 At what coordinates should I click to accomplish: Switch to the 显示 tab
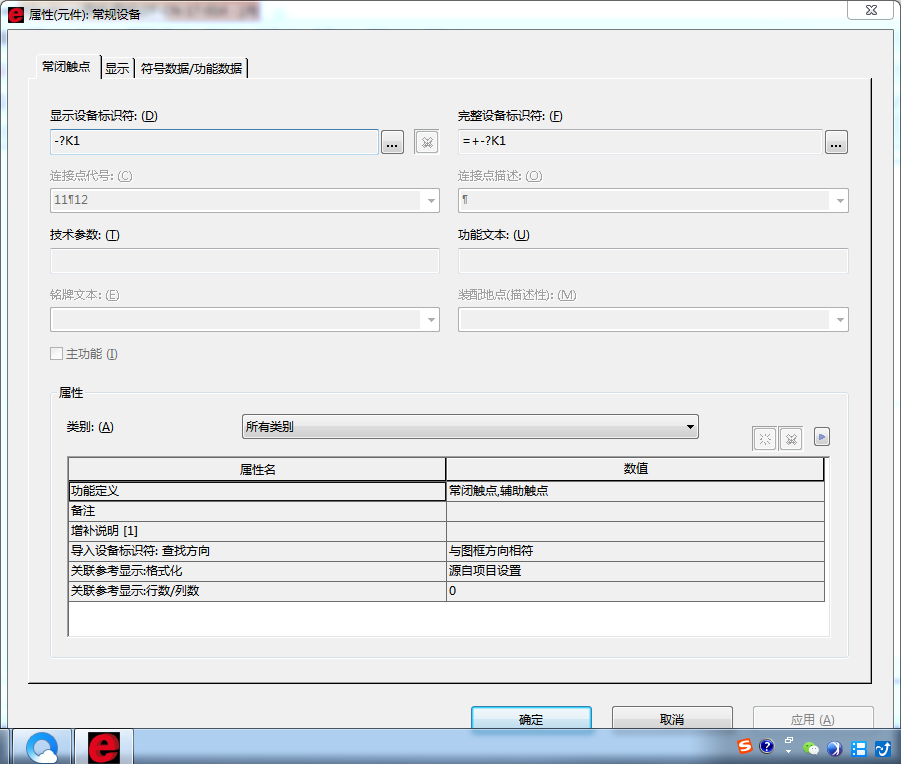tap(117, 68)
